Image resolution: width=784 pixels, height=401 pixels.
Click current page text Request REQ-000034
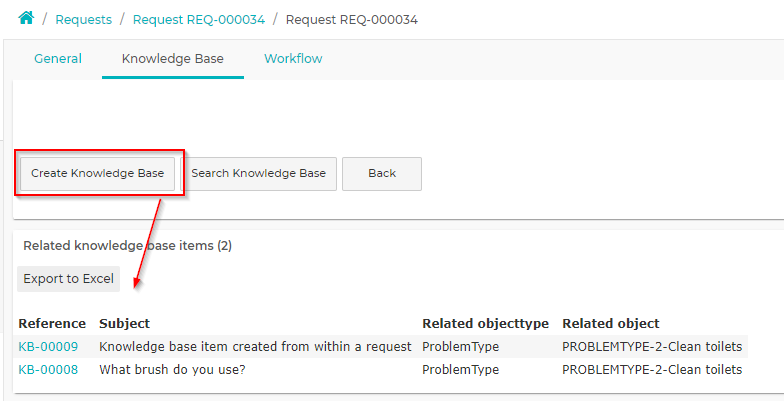pos(352,20)
